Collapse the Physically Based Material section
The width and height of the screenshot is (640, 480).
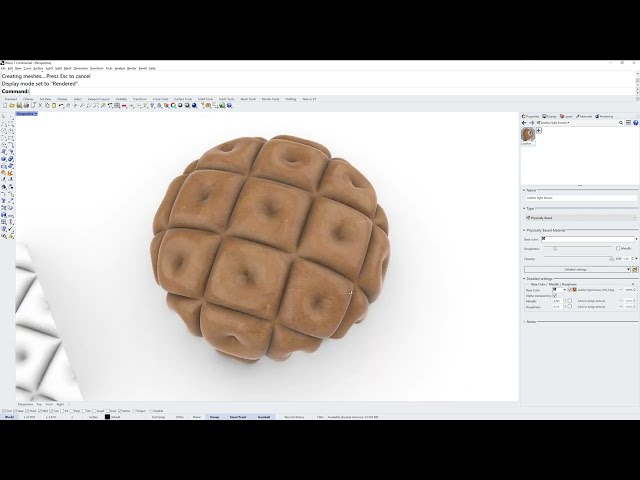click(524, 230)
